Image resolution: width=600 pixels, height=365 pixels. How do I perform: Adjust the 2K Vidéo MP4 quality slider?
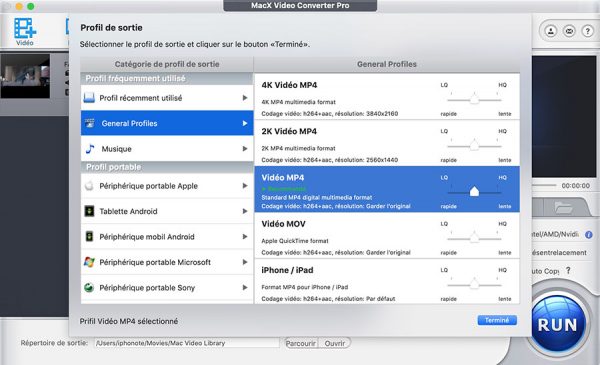point(474,145)
